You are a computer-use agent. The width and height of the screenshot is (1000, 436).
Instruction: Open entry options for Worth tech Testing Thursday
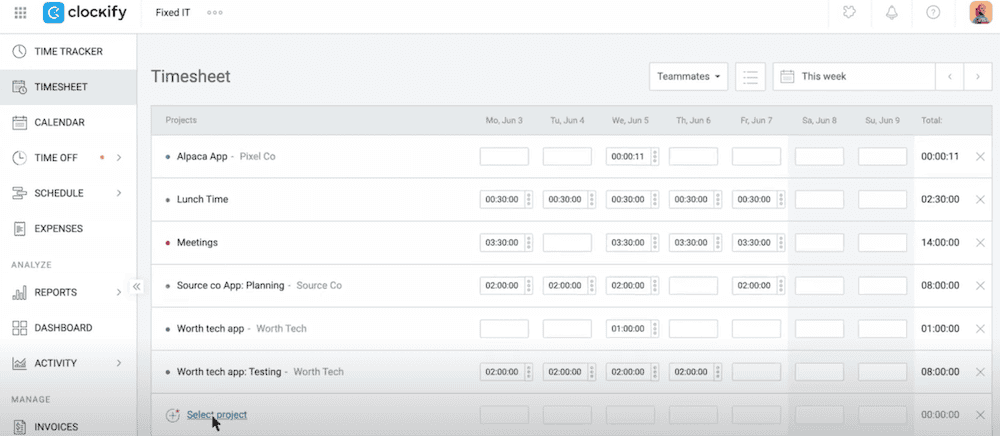click(x=717, y=372)
